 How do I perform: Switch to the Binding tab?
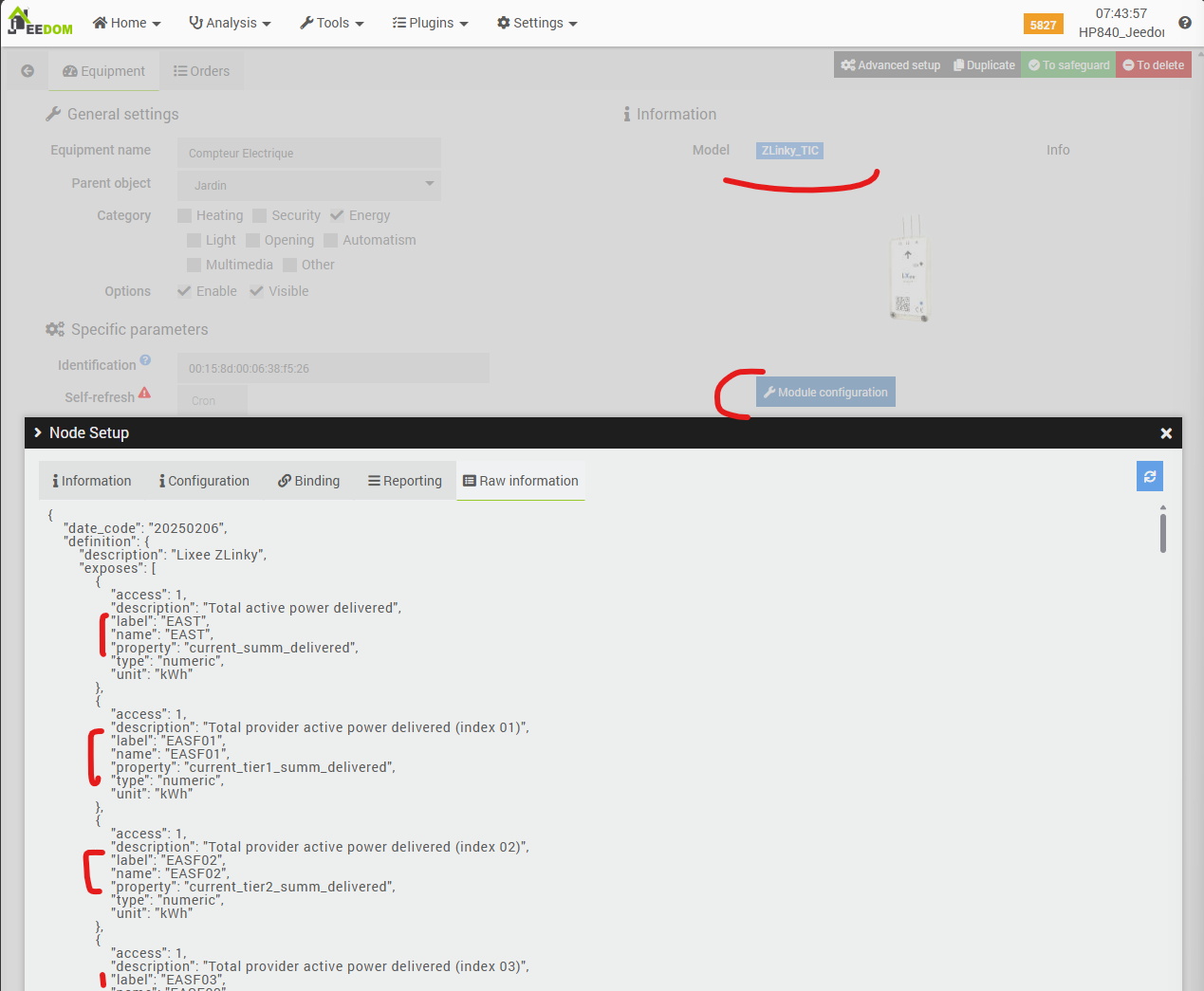point(308,481)
